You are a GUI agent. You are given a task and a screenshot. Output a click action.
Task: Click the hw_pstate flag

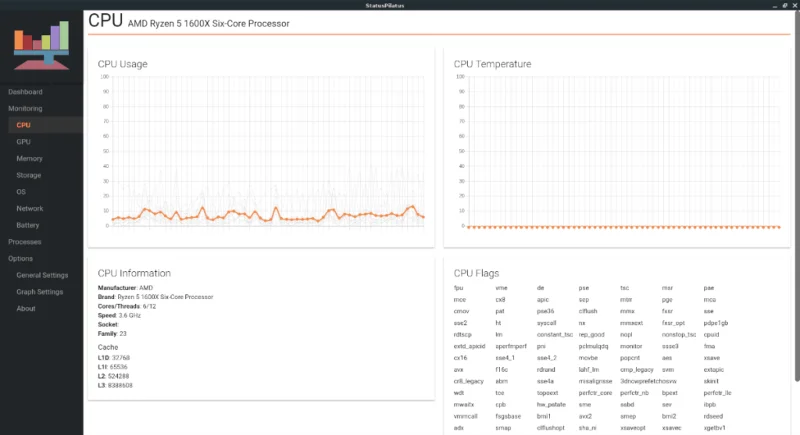pos(551,404)
